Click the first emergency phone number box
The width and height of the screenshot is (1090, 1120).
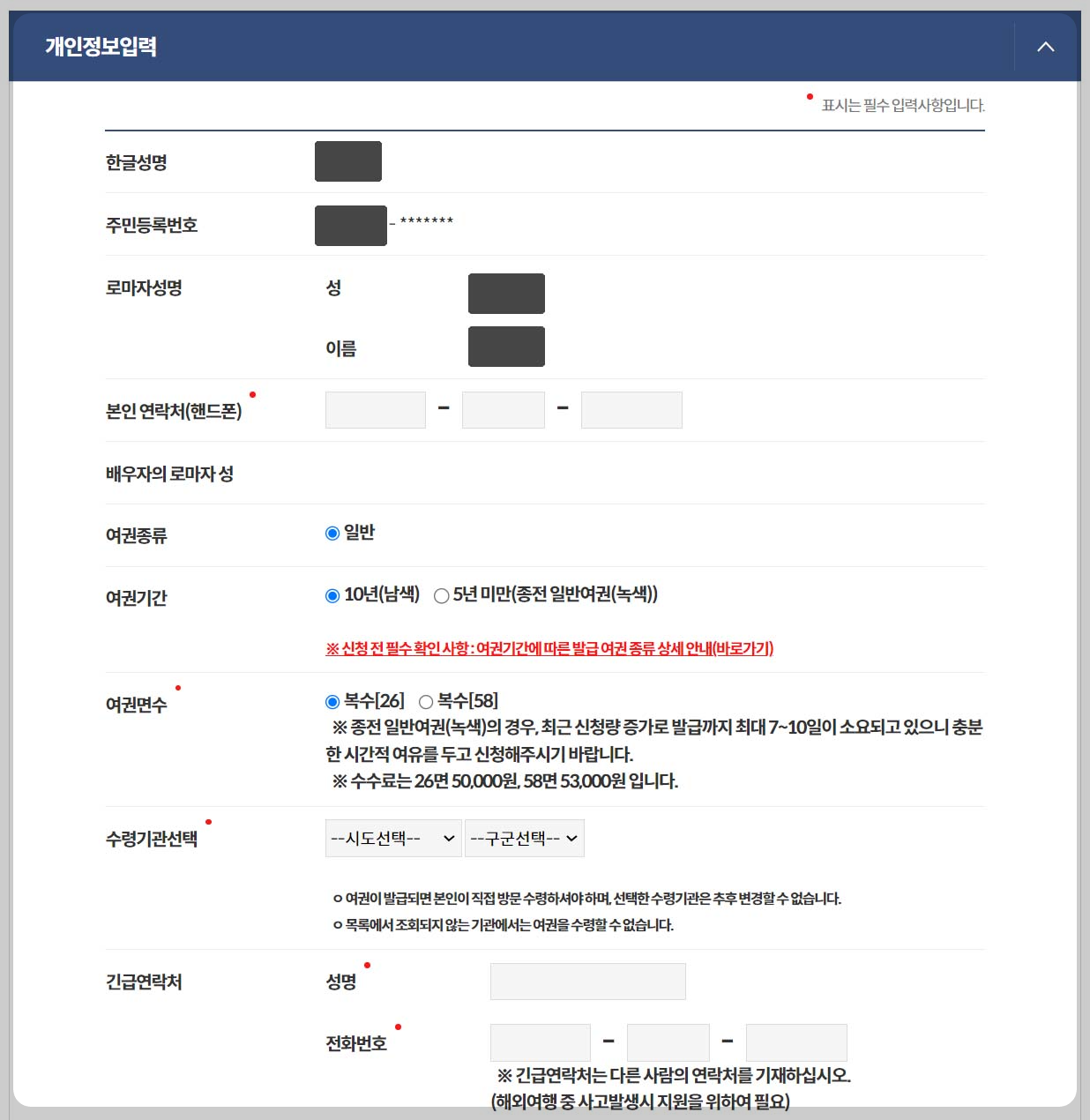pyautogui.click(x=540, y=1042)
